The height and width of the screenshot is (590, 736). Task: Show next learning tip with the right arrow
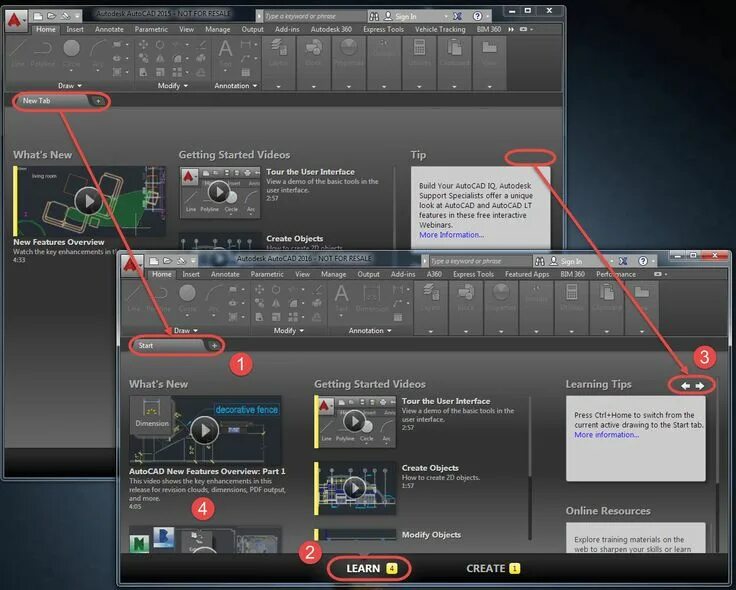(700, 385)
